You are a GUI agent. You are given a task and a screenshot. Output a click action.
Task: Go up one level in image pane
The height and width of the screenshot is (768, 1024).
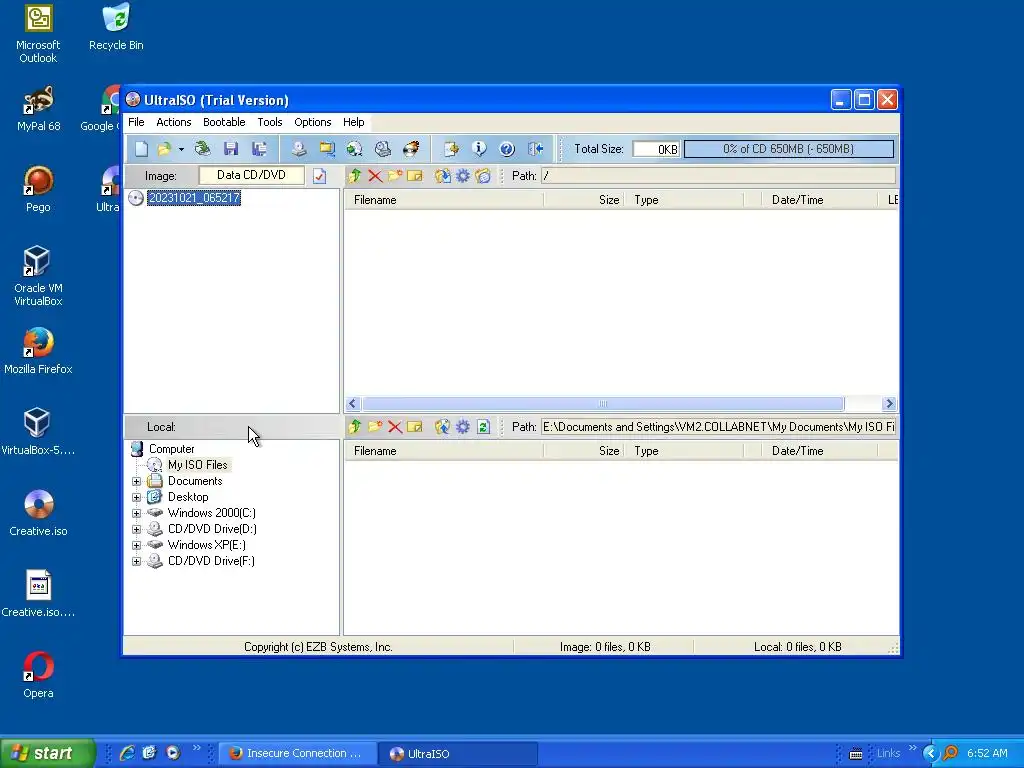click(355, 176)
